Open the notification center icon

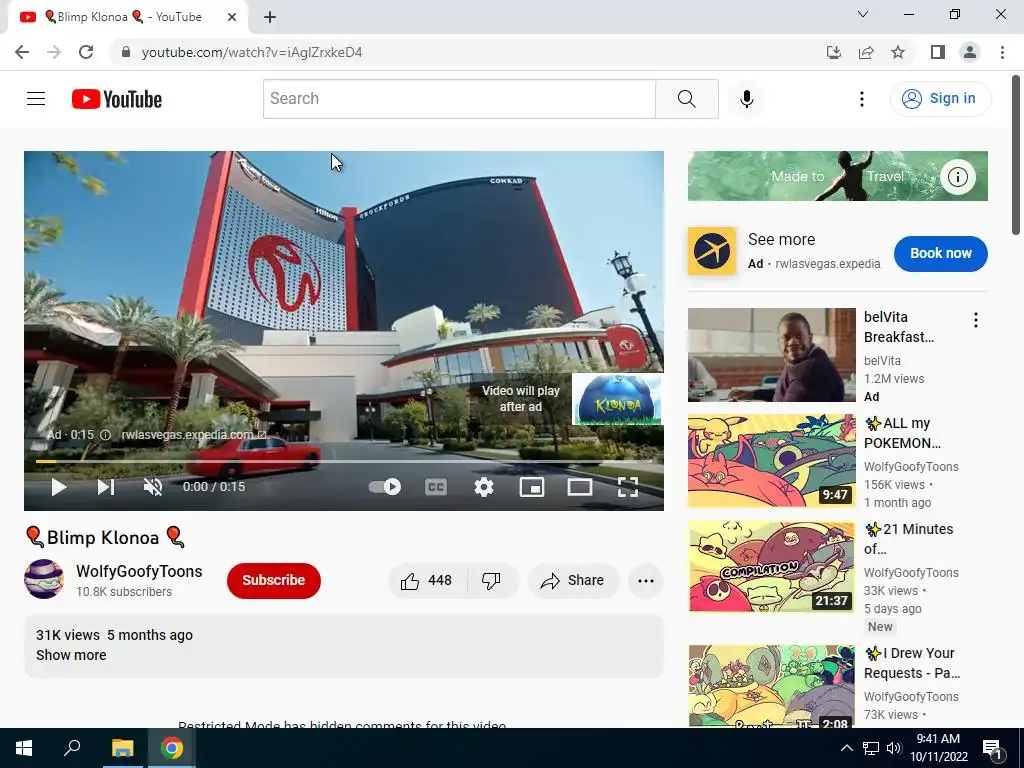point(991,749)
